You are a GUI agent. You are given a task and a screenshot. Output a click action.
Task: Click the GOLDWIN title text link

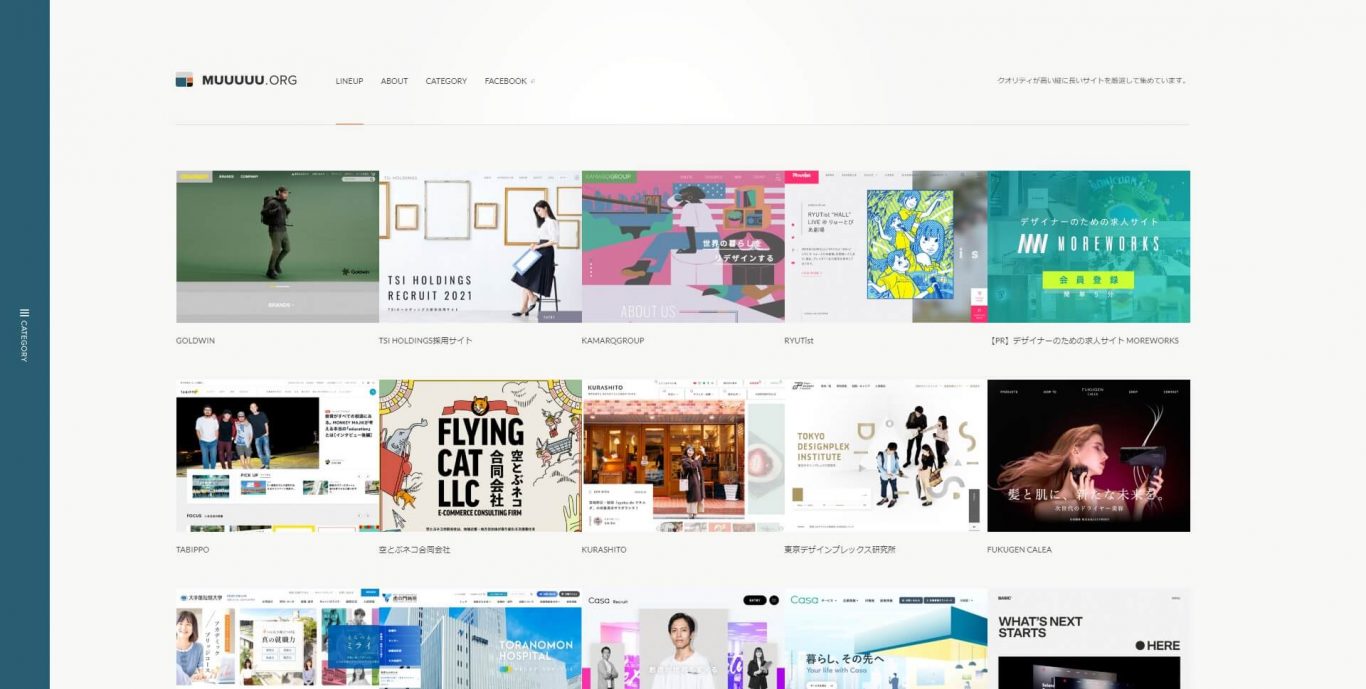[x=195, y=341]
